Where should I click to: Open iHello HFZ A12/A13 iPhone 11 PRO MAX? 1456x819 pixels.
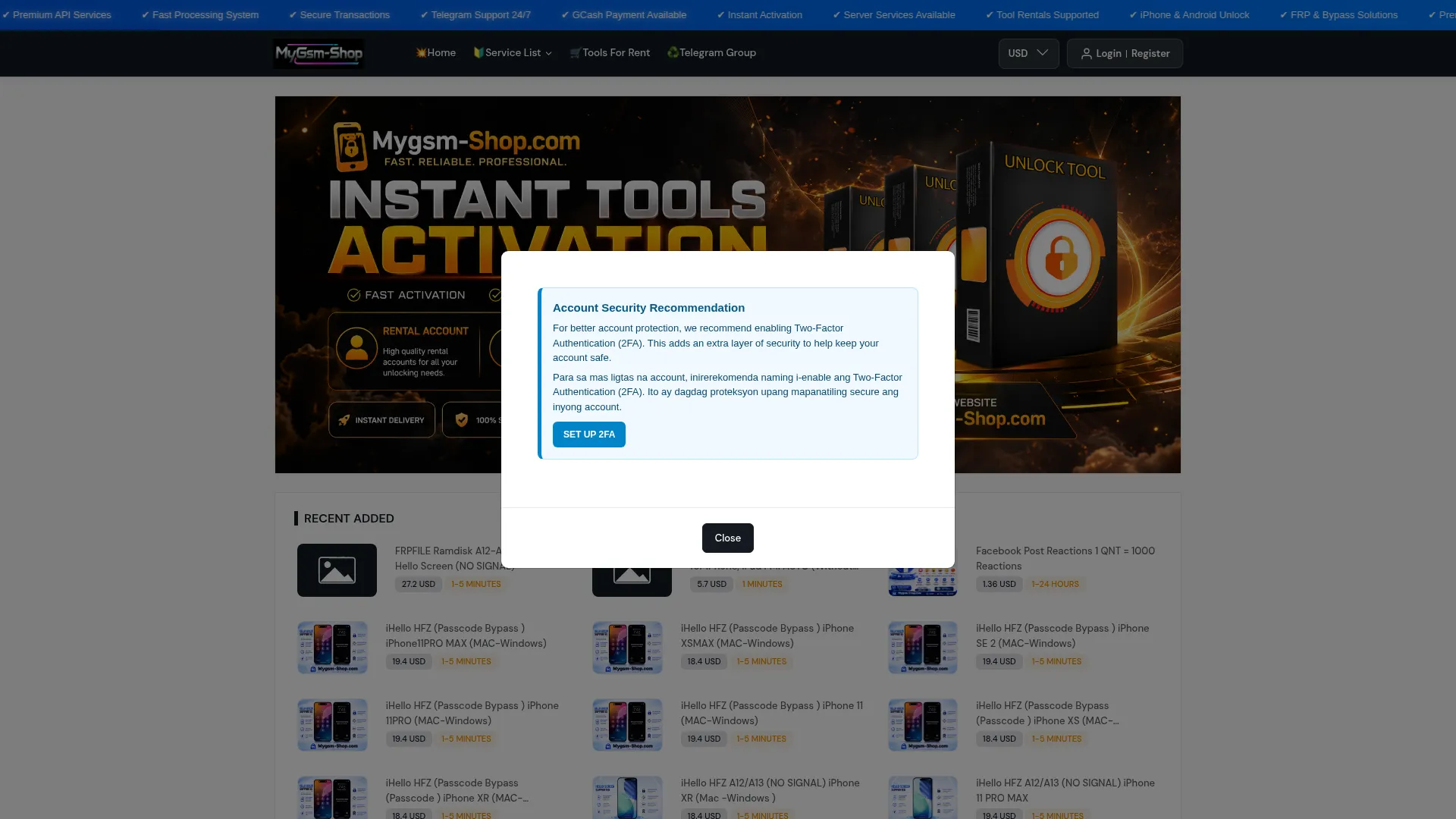1065,790
